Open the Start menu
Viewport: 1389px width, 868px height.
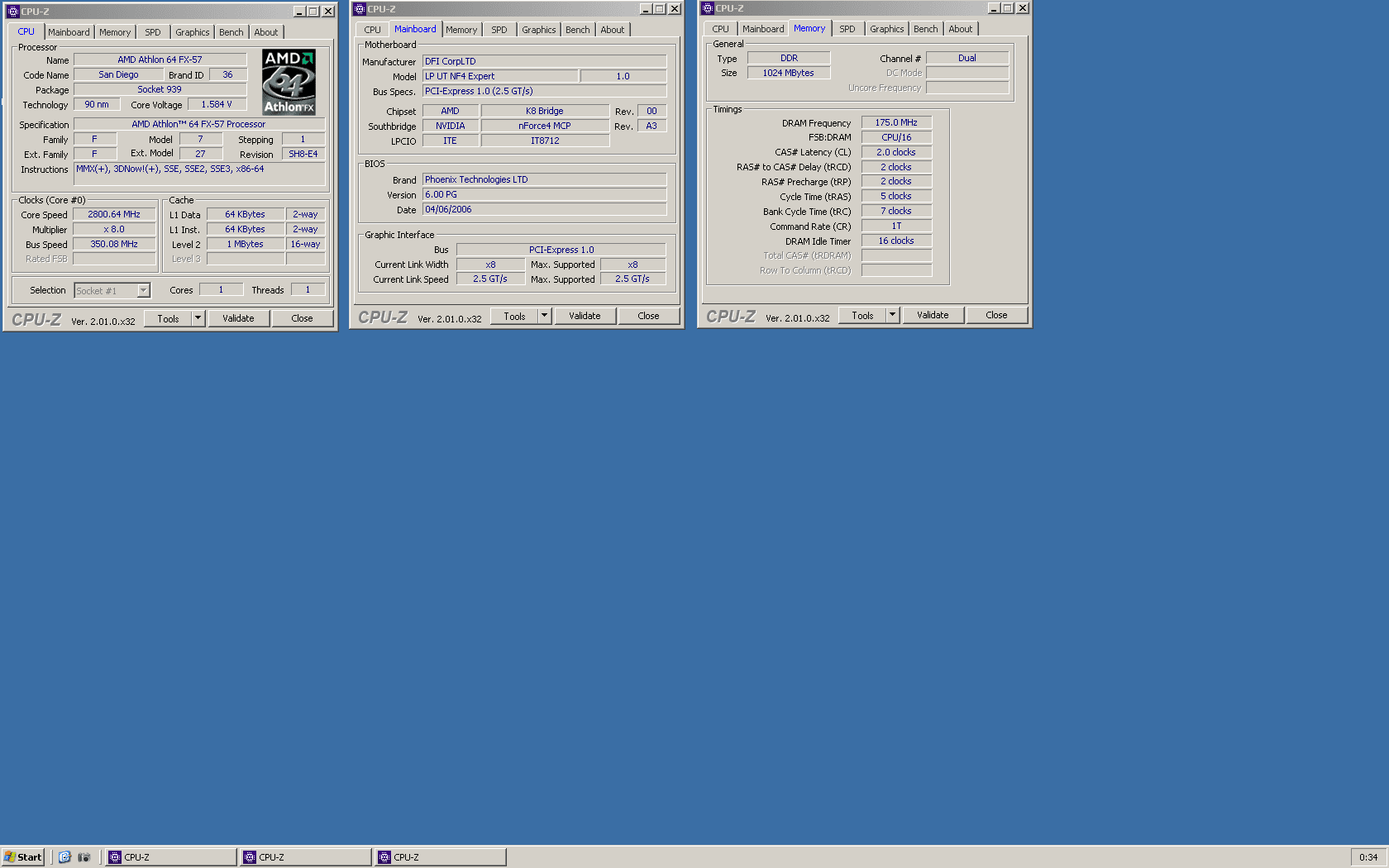(x=23, y=857)
